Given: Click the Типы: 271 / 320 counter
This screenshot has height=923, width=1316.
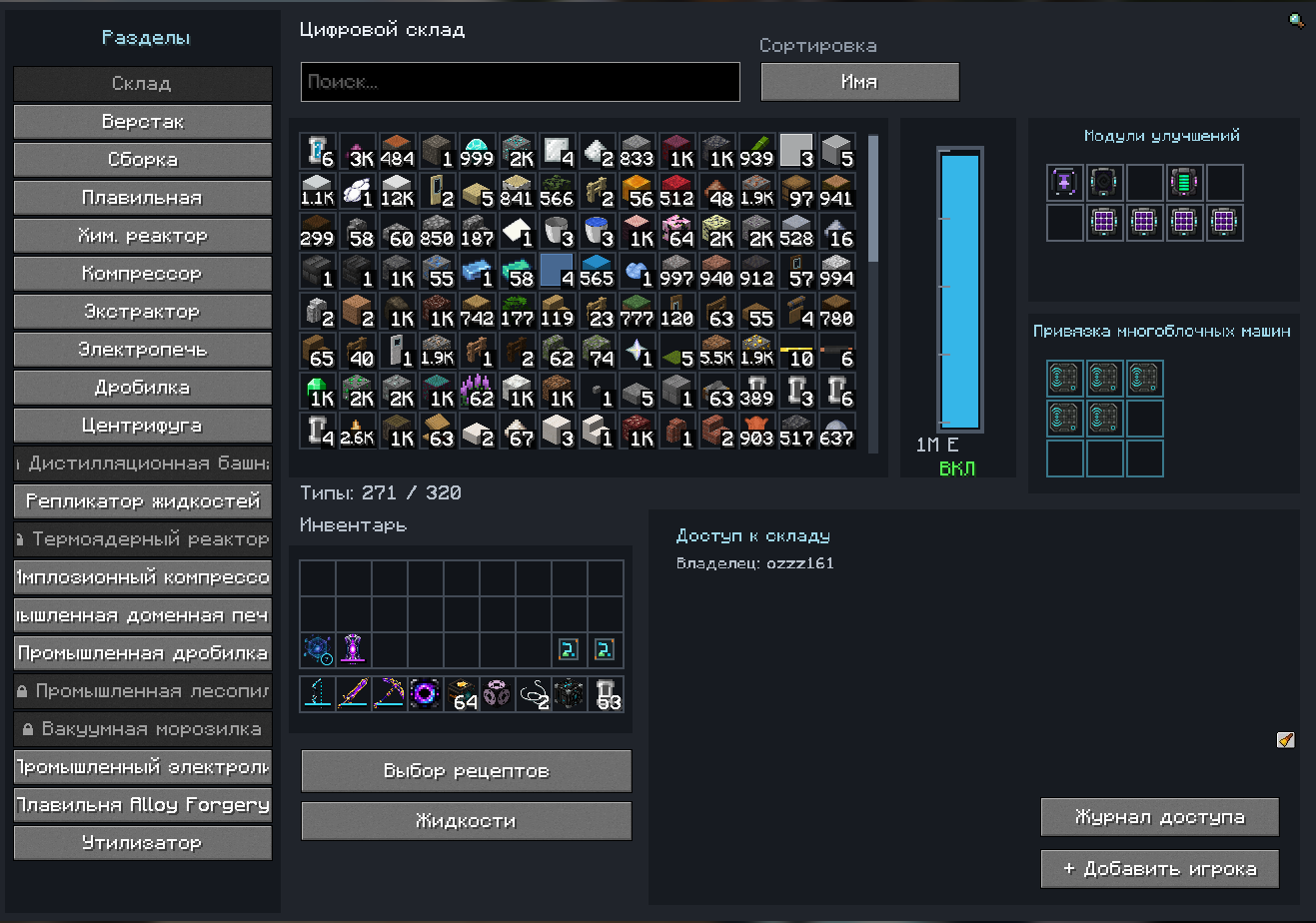Looking at the screenshot, I should pos(381,492).
